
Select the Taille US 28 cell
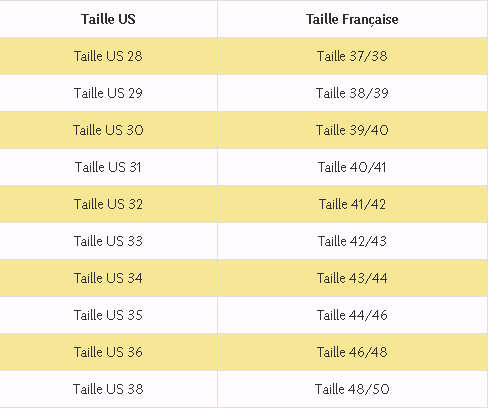pos(108,56)
